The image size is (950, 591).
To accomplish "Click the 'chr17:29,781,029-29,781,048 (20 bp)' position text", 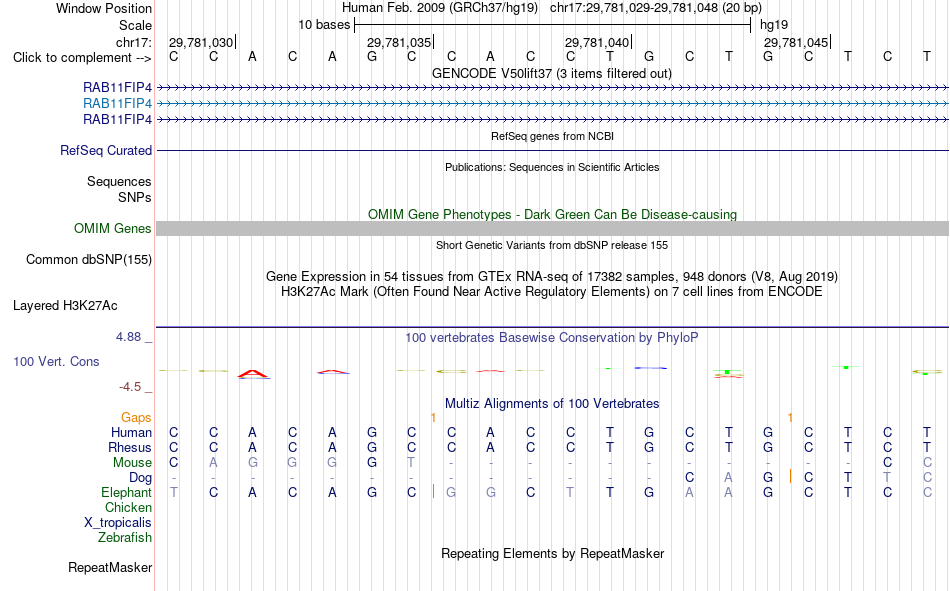I will [656, 8].
